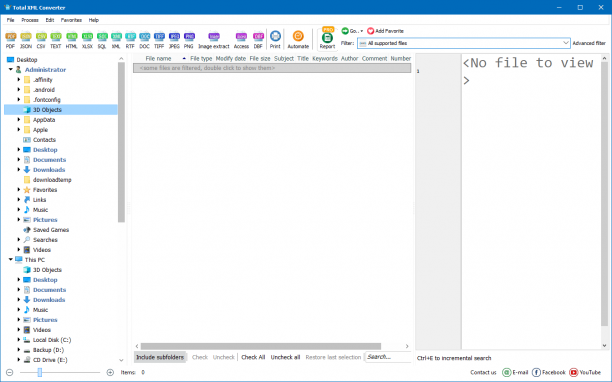
Task: Select the Contacts folder in tree
Action: click(44, 140)
